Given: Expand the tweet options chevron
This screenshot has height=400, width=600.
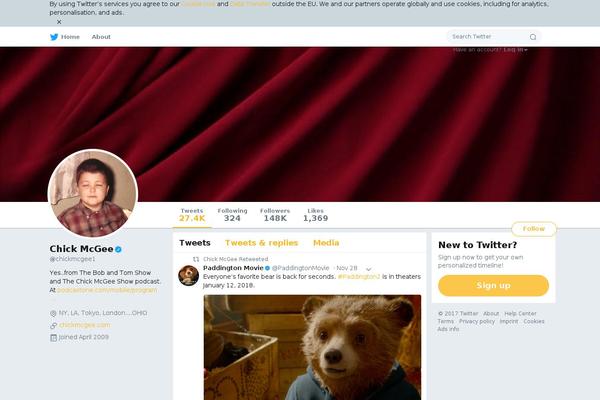Looking at the screenshot, I should [368, 269].
